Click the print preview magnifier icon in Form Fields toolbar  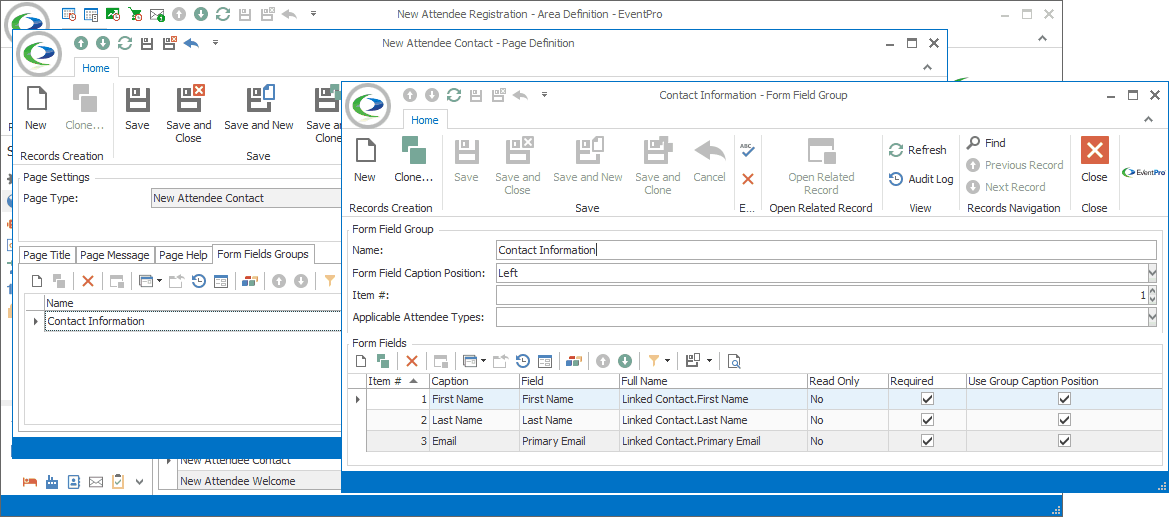tap(734, 361)
